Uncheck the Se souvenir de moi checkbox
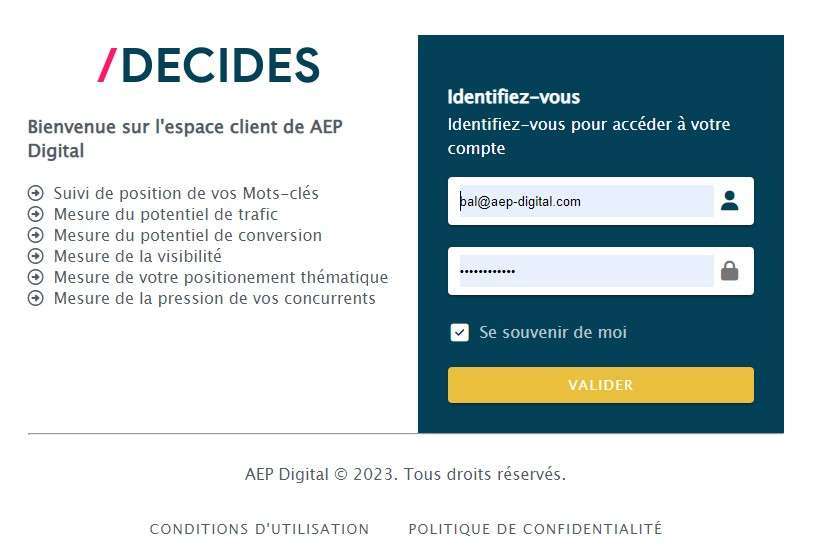This screenshot has height=553, width=822. point(460,332)
